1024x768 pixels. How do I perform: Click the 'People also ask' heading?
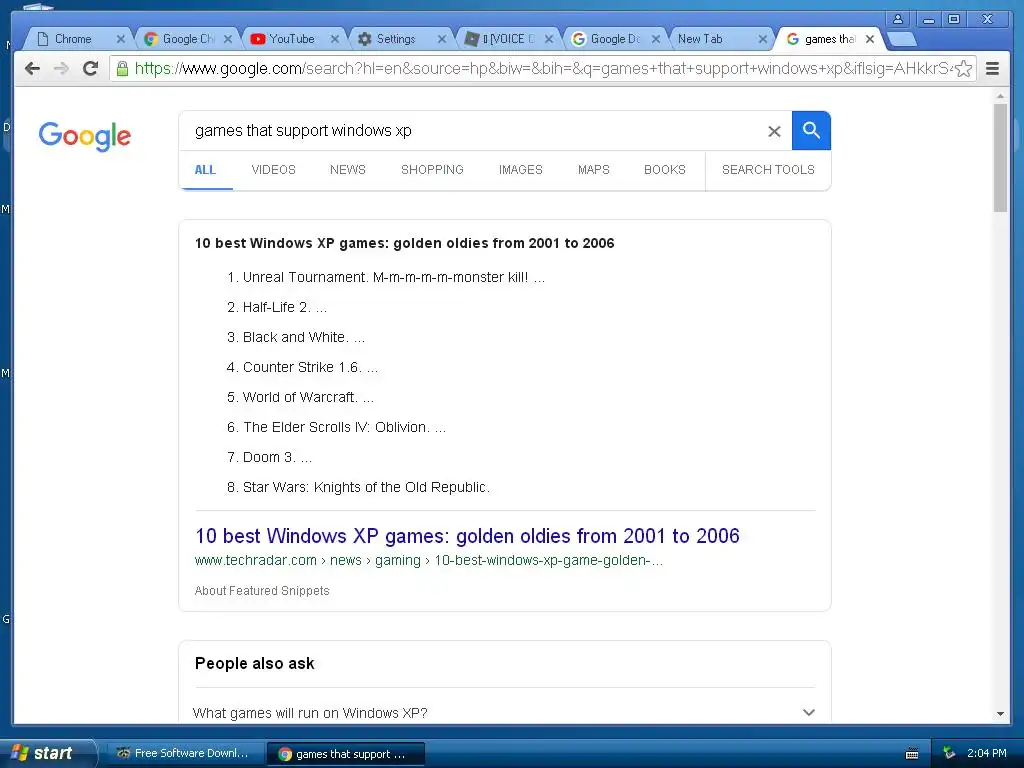point(255,664)
